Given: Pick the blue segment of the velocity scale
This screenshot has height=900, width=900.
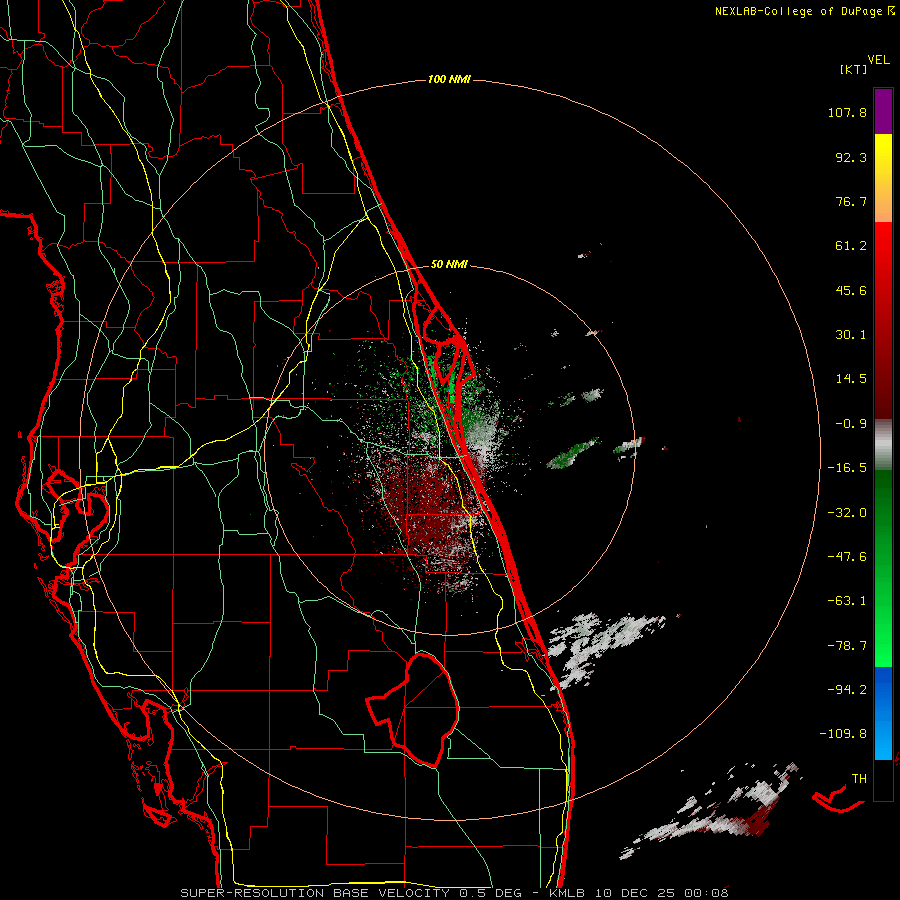Looking at the screenshot, I should pyautogui.click(x=883, y=713).
